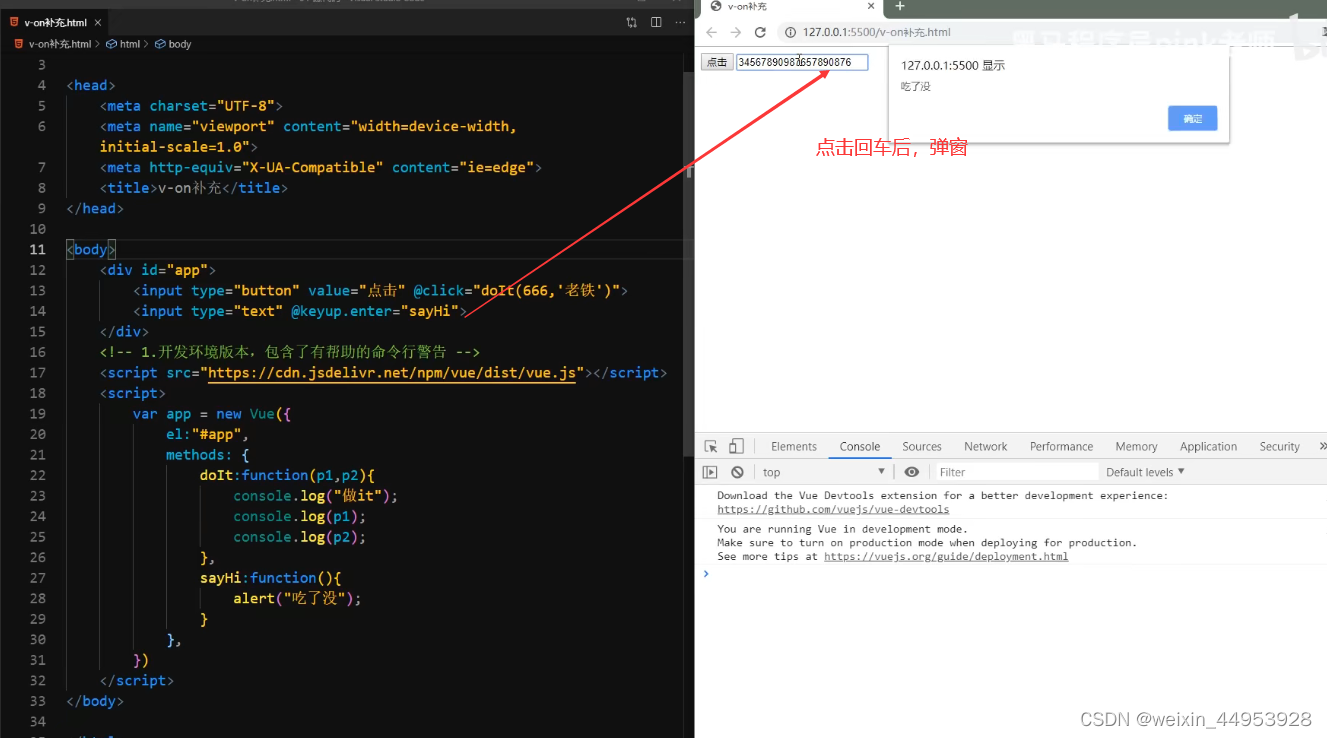Viewport: 1327px width, 738px height.
Task: Click the compare changes icon in VS Code
Action: click(x=631, y=22)
